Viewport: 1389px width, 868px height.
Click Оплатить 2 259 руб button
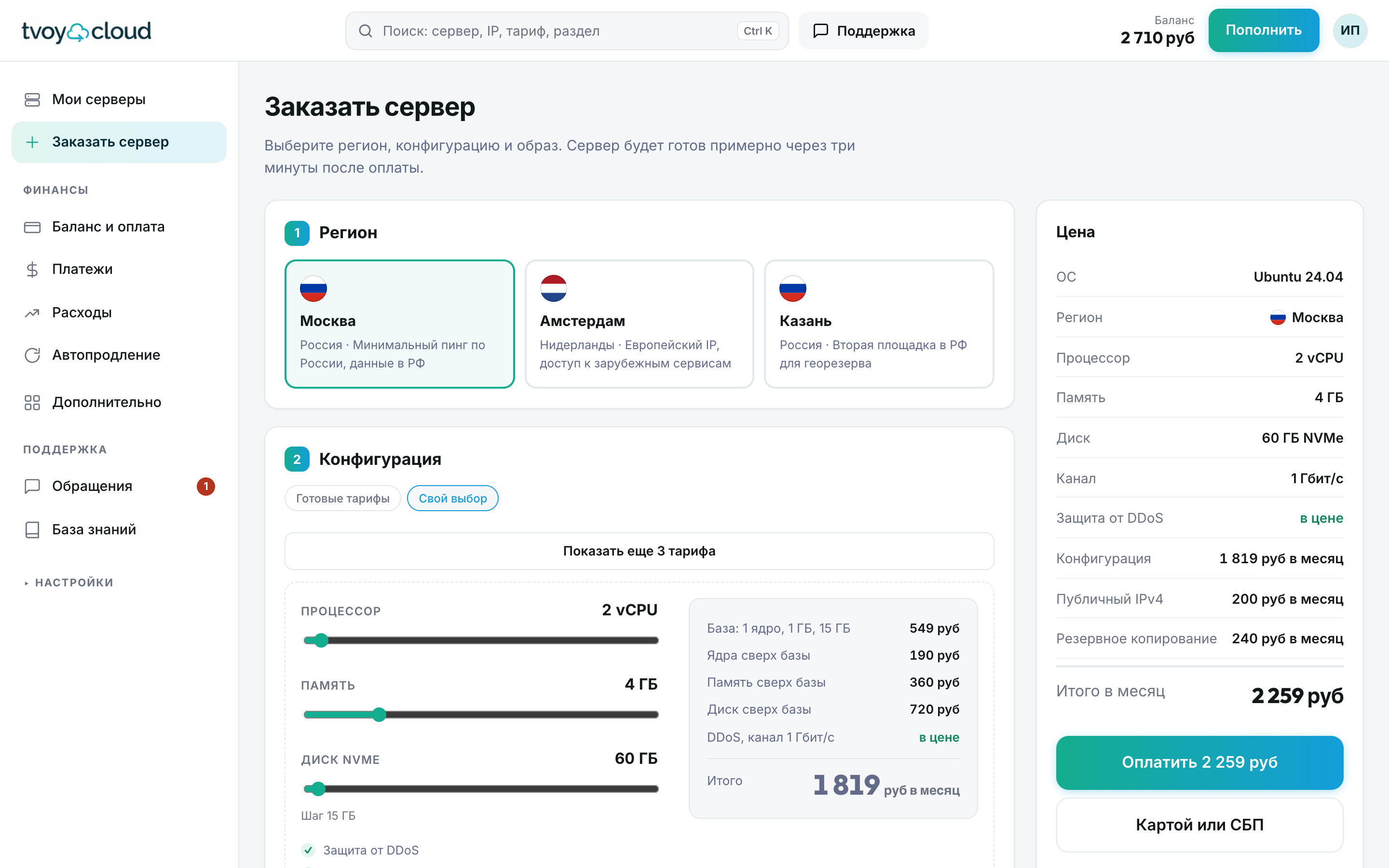(1199, 762)
